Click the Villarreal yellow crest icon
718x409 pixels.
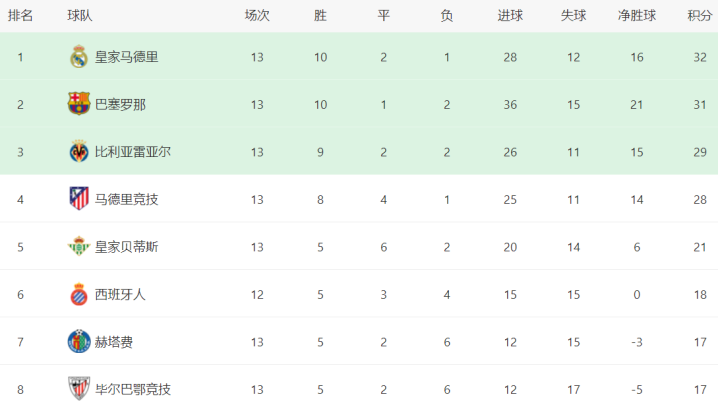[79, 152]
